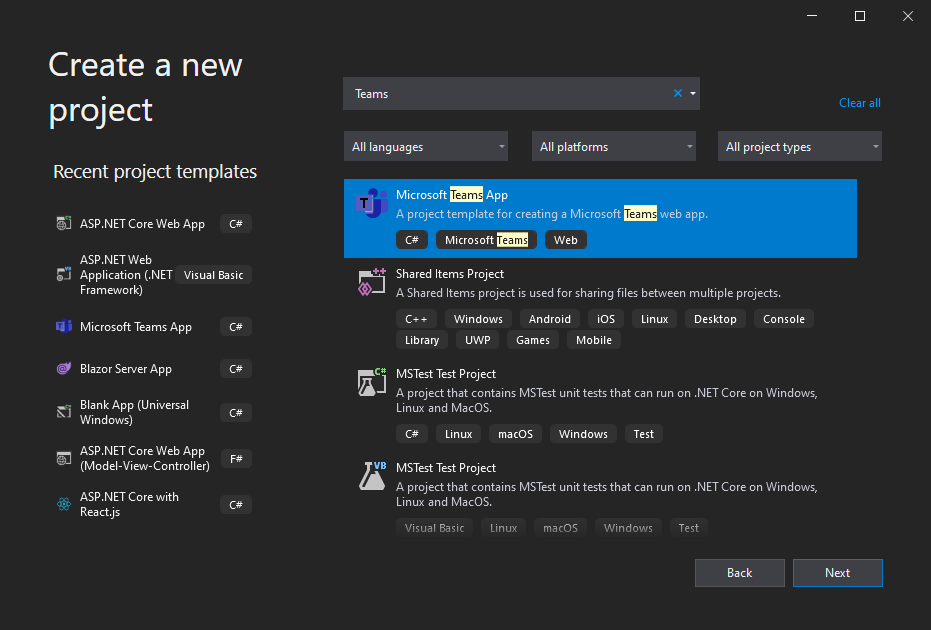The height and width of the screenshot is (630, 931).
Task: Click the ASP.NET Core Web App (Model-View-Controller) icon
Action: pyautogui.click(x=64, y=458)
